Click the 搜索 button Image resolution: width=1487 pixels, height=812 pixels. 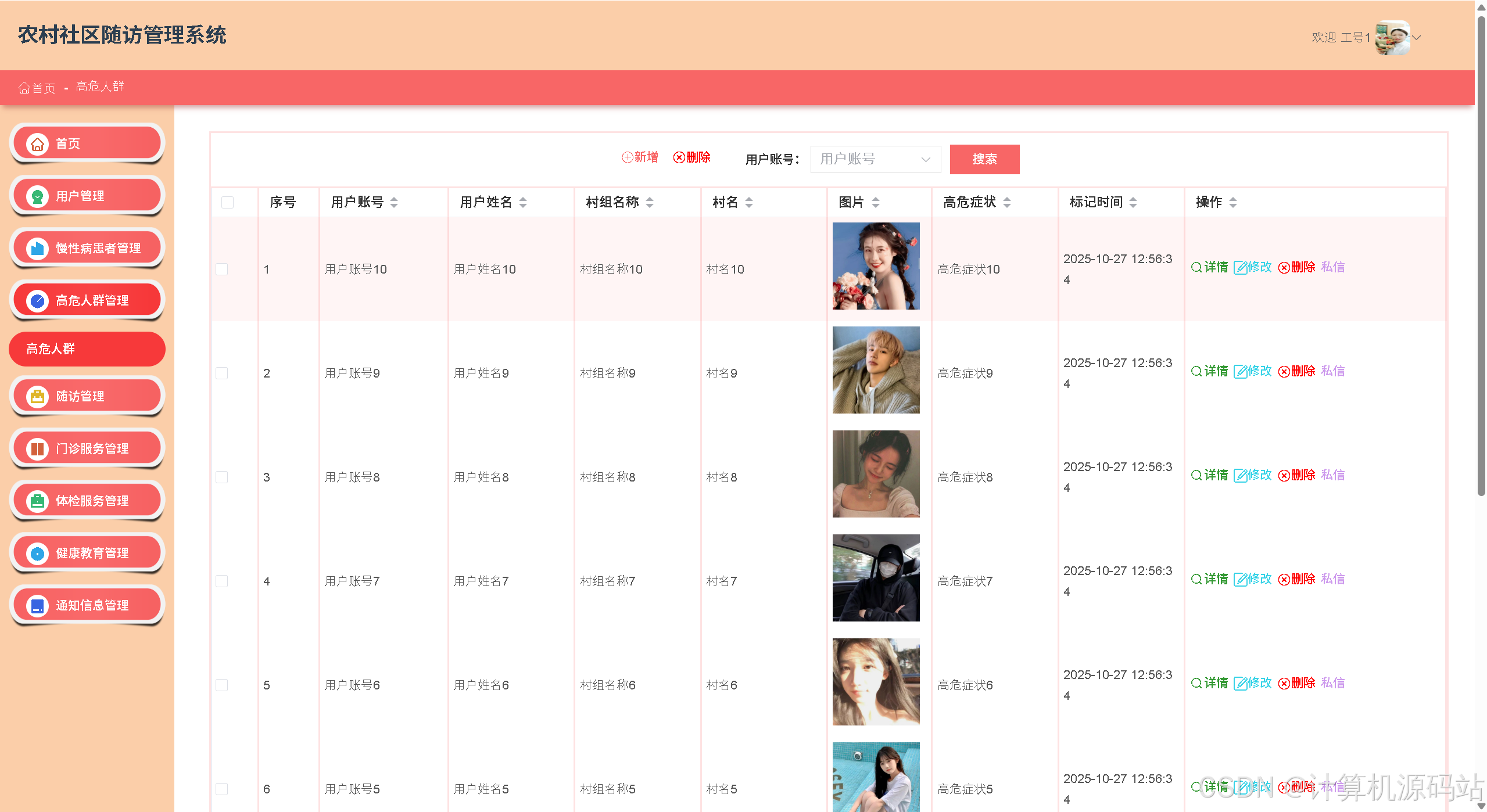coord(984,159)
